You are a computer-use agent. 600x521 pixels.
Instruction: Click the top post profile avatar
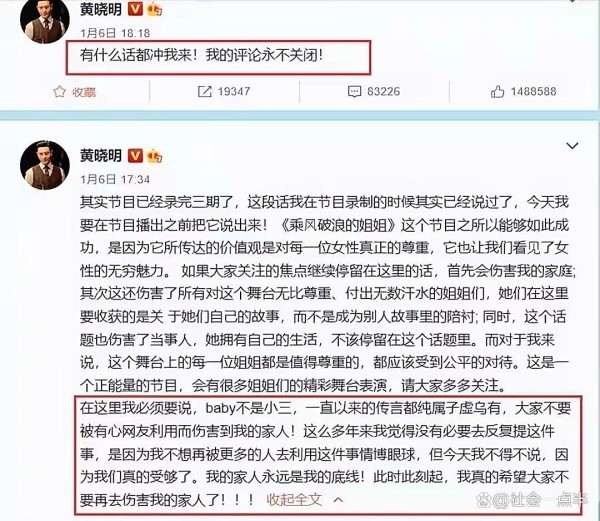(x=45, y=18)
